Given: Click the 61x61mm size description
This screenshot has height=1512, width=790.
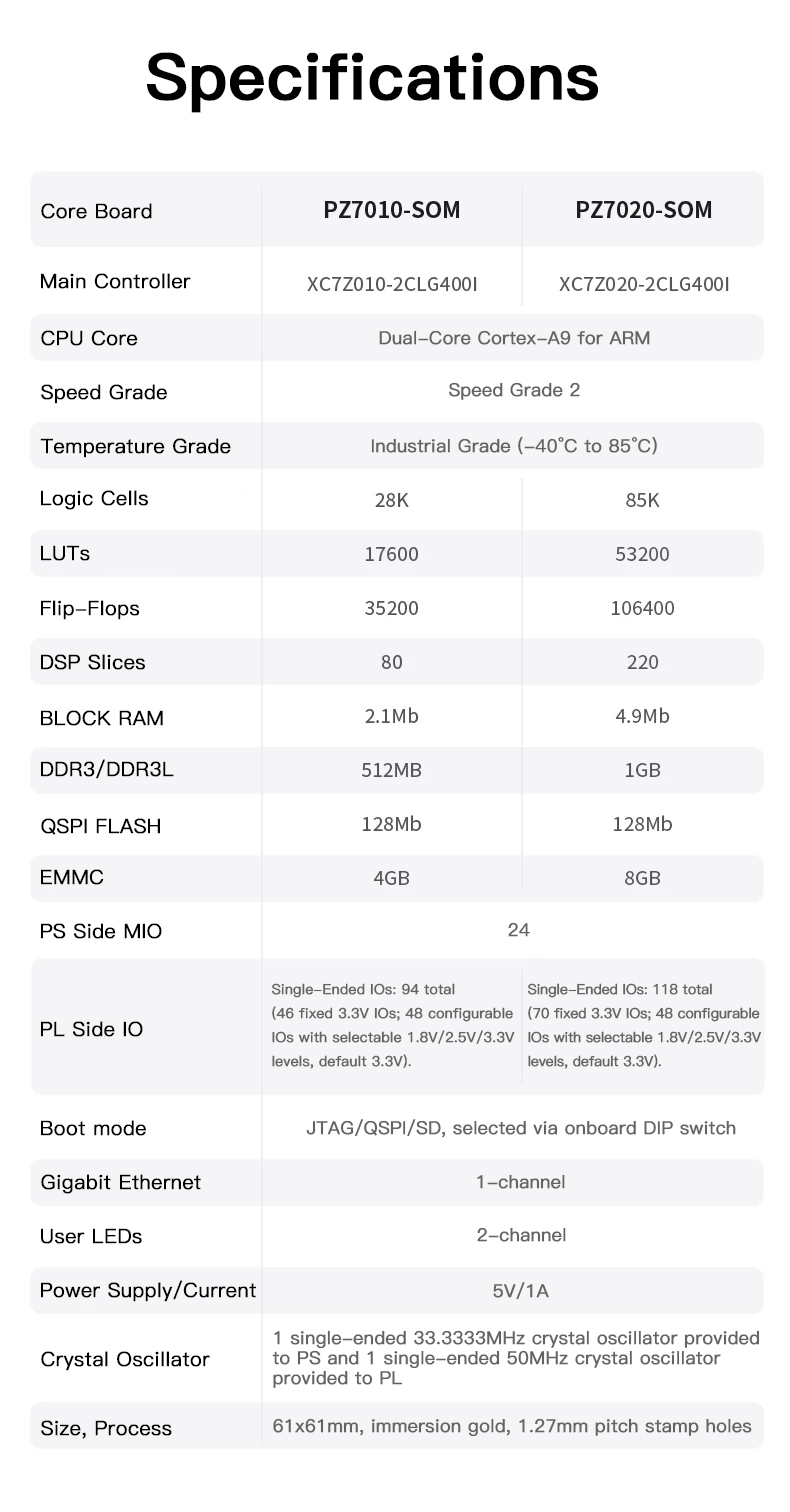Looking at the screenshot, I should tap(512, 1426).
